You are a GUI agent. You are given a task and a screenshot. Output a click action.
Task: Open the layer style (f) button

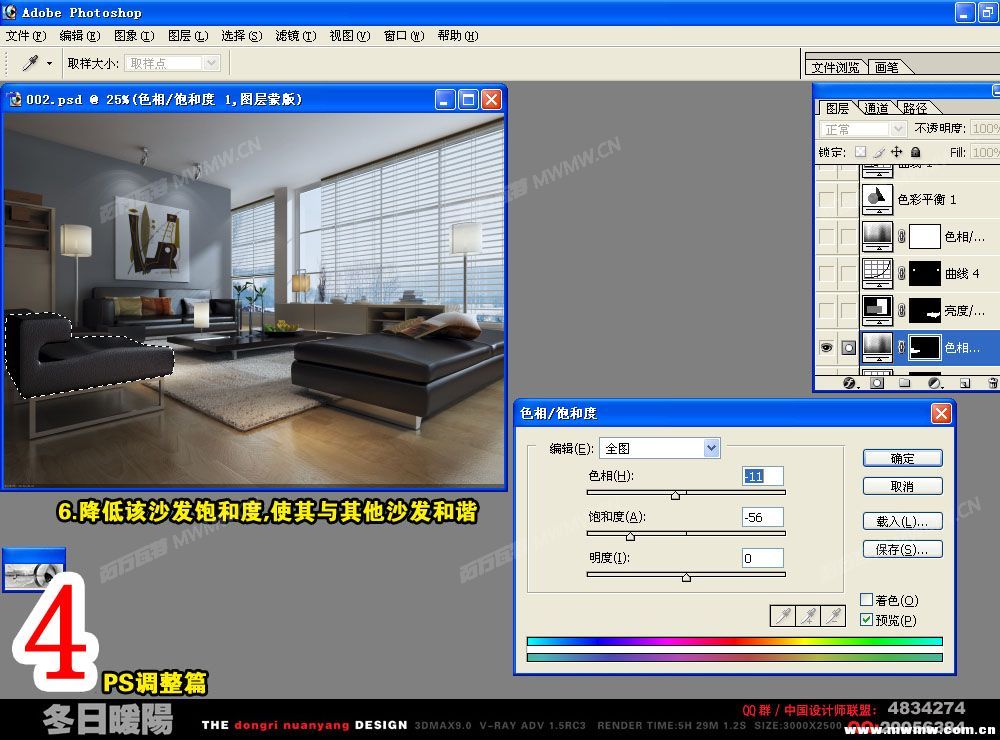(x=850, y=383)
